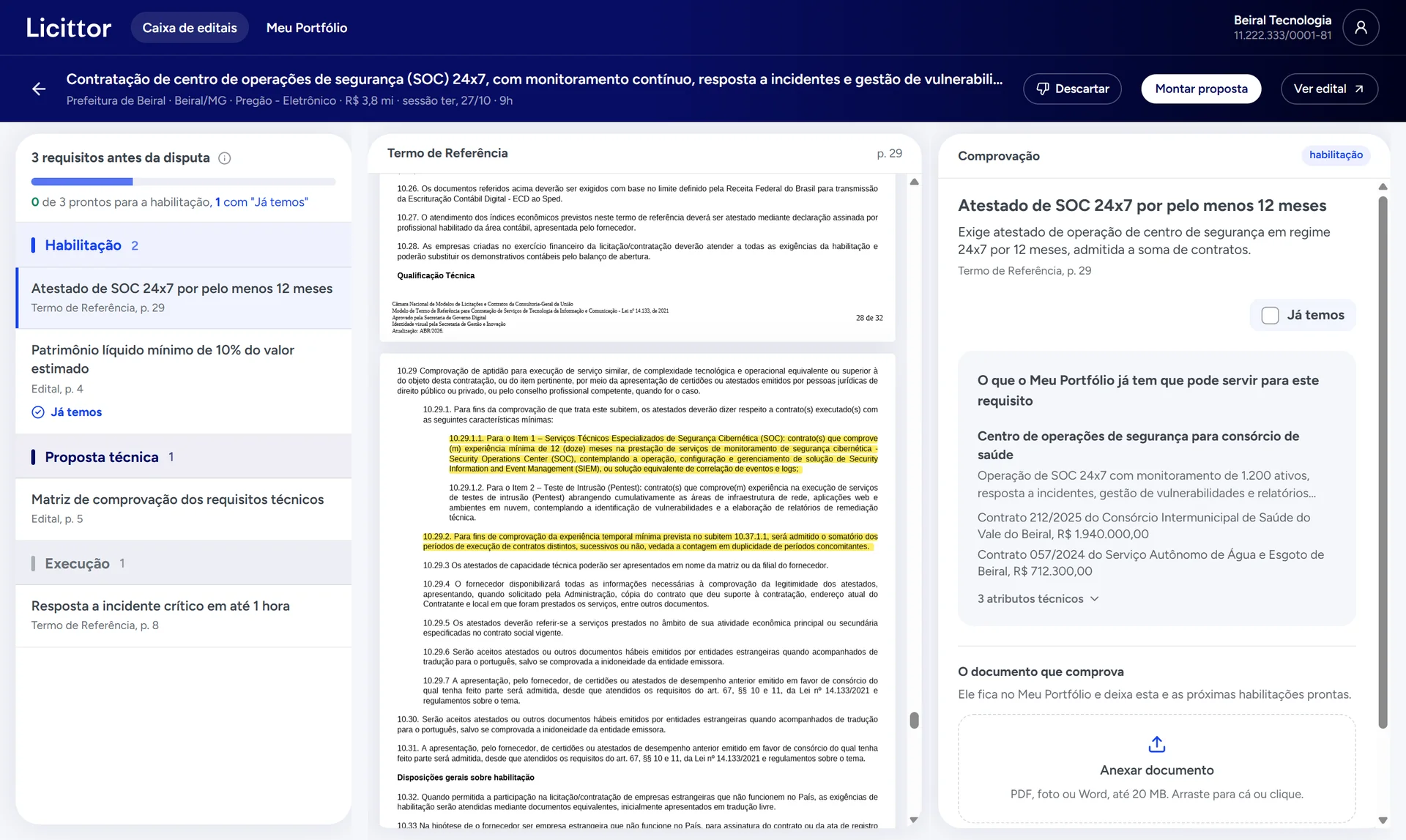
Task: Open the Caixa de editais tab
Action: click(x=190, y=28)
